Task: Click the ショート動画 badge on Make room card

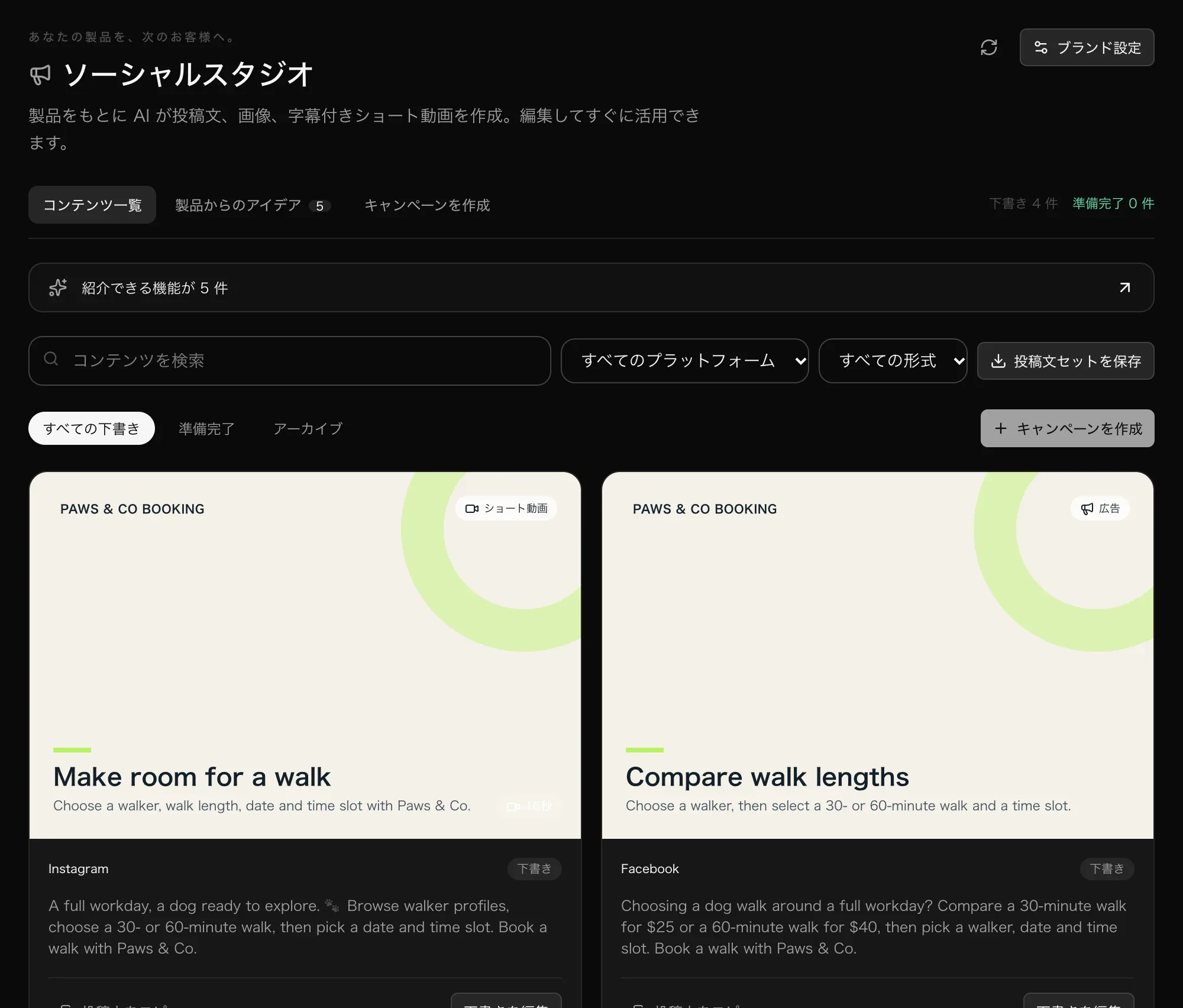Action: (506, 508)
